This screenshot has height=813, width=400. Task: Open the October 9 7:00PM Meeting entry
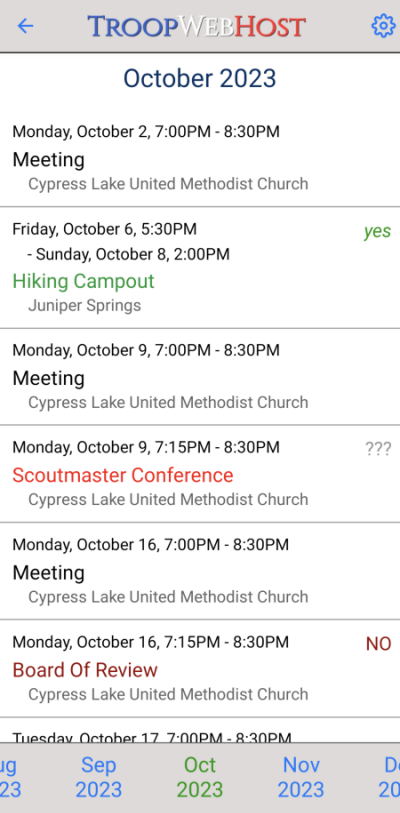click(x=200, y=377)
